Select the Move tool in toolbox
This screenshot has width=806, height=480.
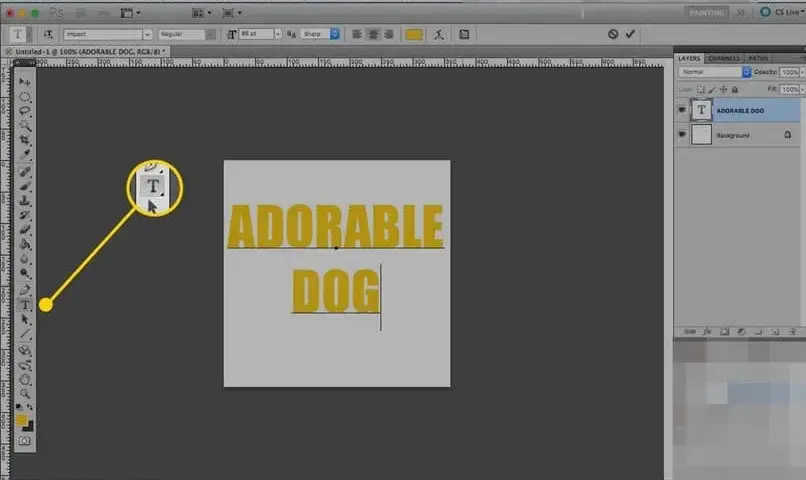(24, 81)
